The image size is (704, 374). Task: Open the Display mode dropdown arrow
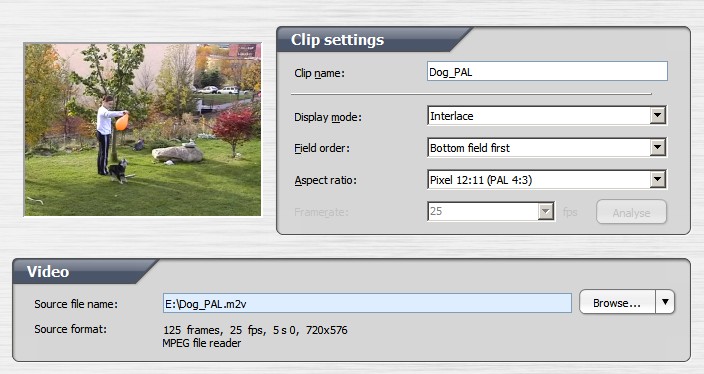tap(658, 115)
